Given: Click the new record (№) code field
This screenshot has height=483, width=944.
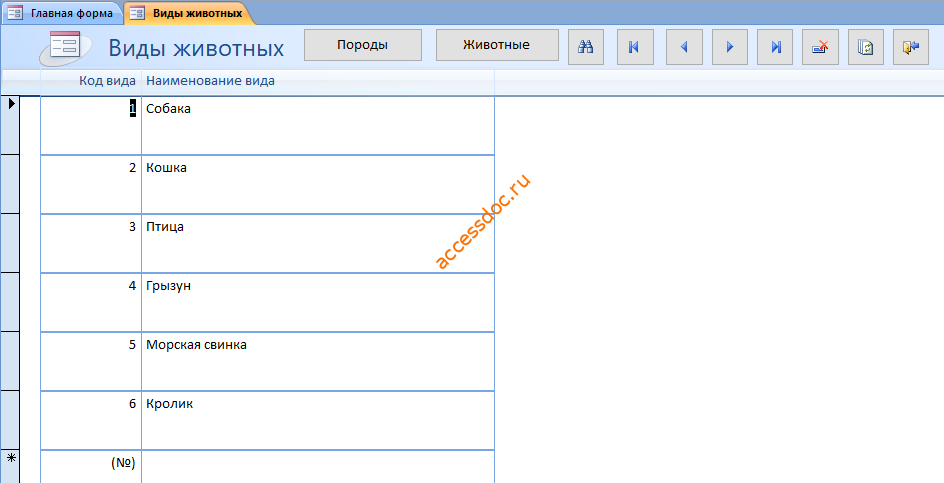Looking at the screenshot, I should [x=91, y=467].
